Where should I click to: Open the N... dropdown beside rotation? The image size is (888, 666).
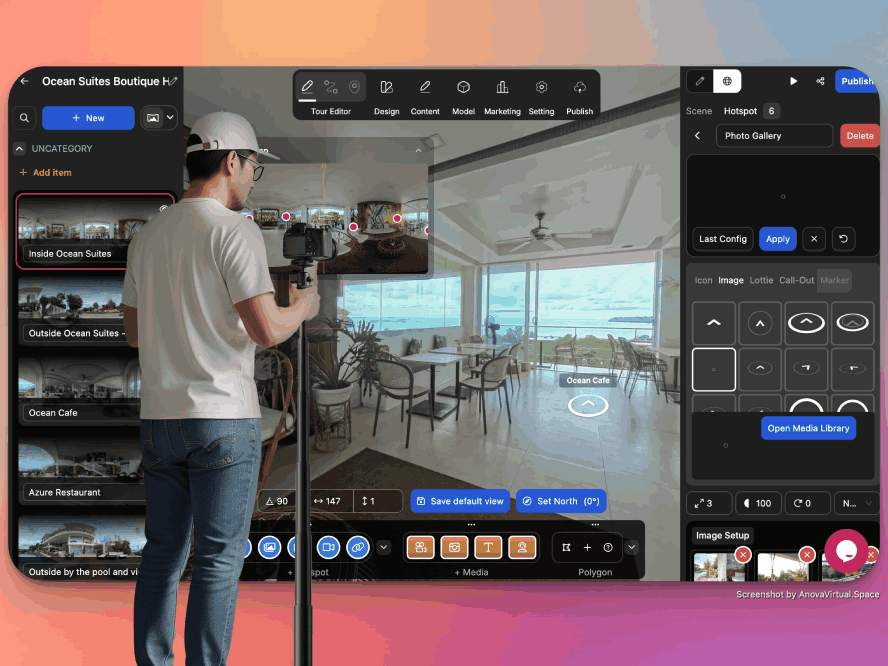(856, 503)
